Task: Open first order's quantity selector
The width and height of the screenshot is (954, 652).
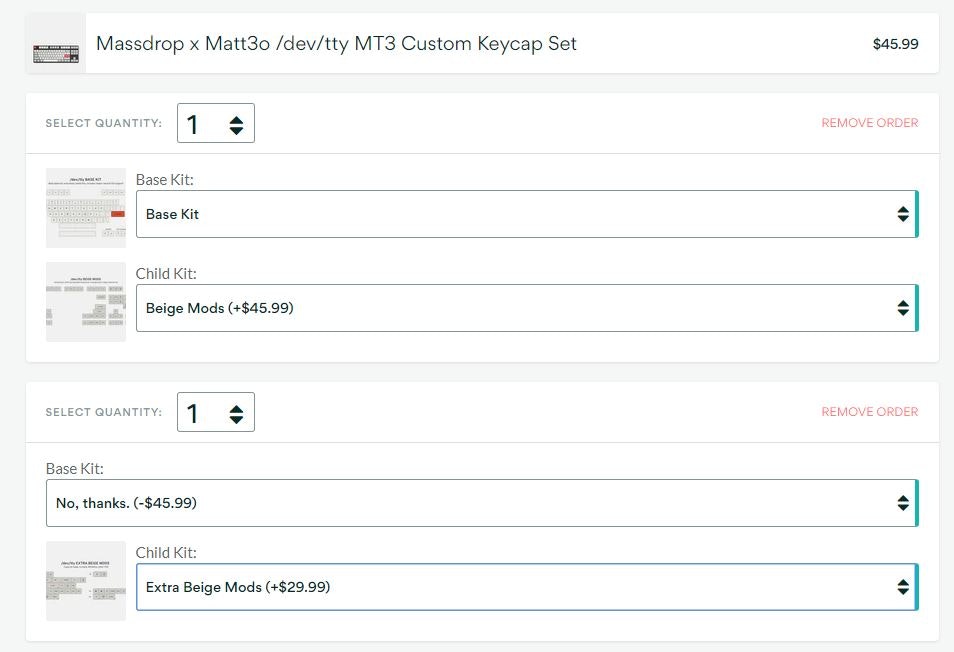Action: [x=215, y=124]
